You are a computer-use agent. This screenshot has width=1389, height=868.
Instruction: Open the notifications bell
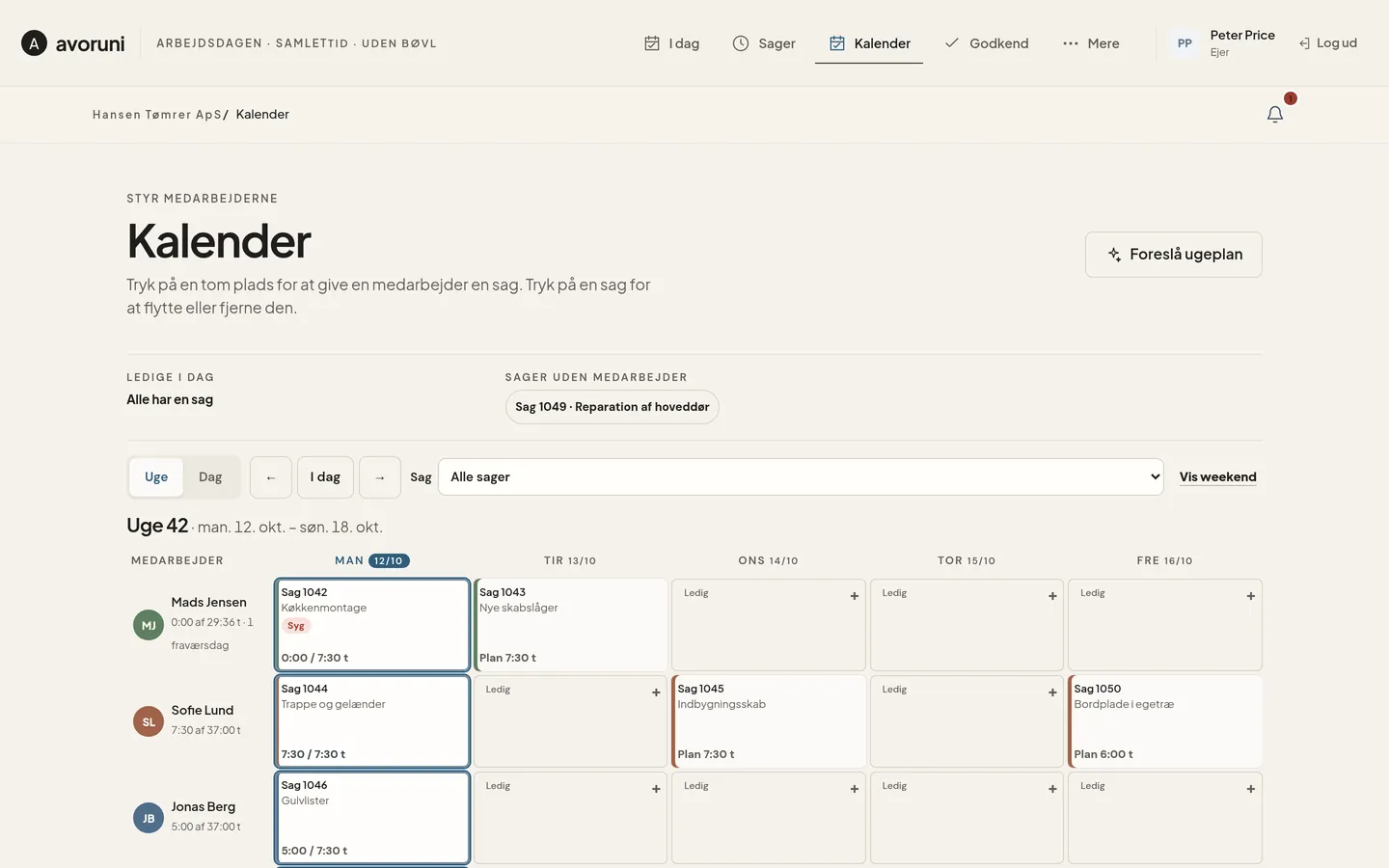click(1275, 115)
